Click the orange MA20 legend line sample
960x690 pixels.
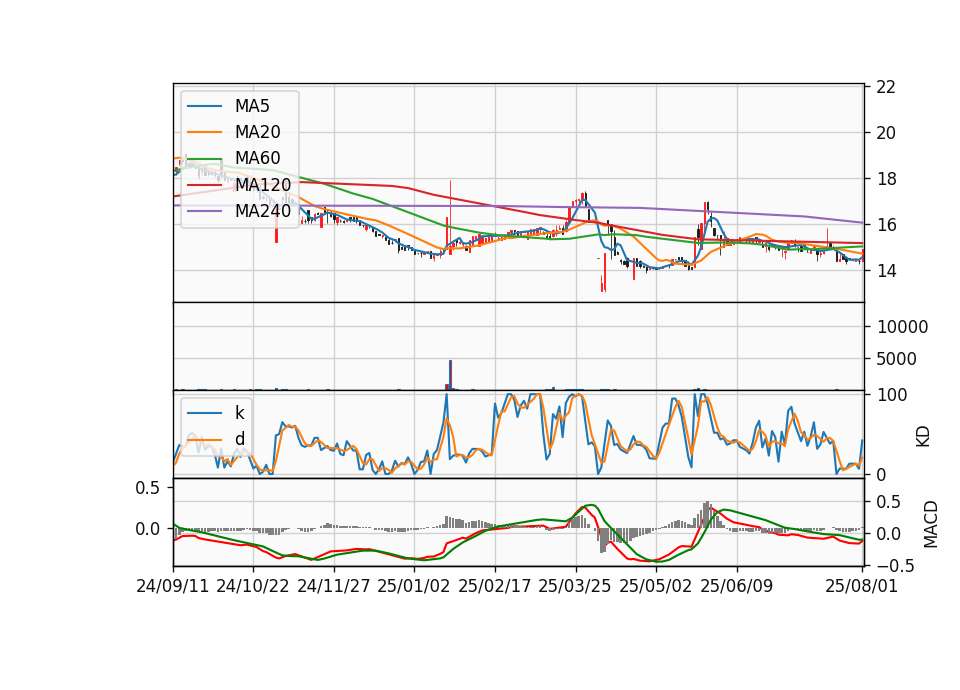(204, 132)
